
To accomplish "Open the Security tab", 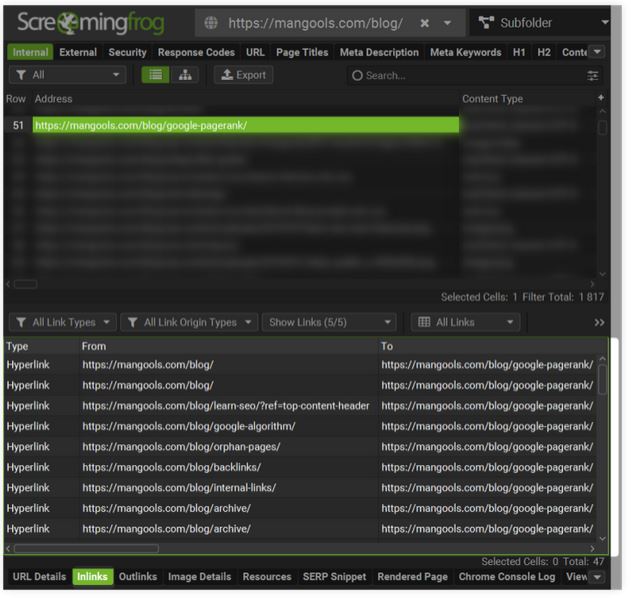I will click(x=127, y=52).
